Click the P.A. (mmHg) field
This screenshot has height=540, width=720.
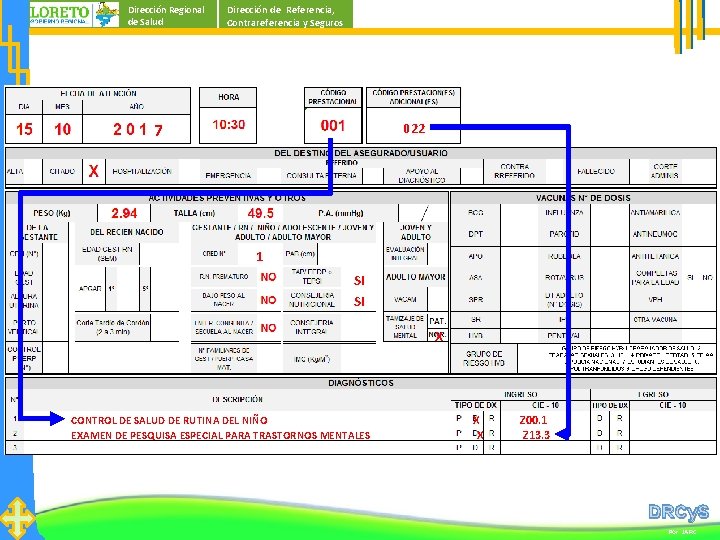coord(422,213)
